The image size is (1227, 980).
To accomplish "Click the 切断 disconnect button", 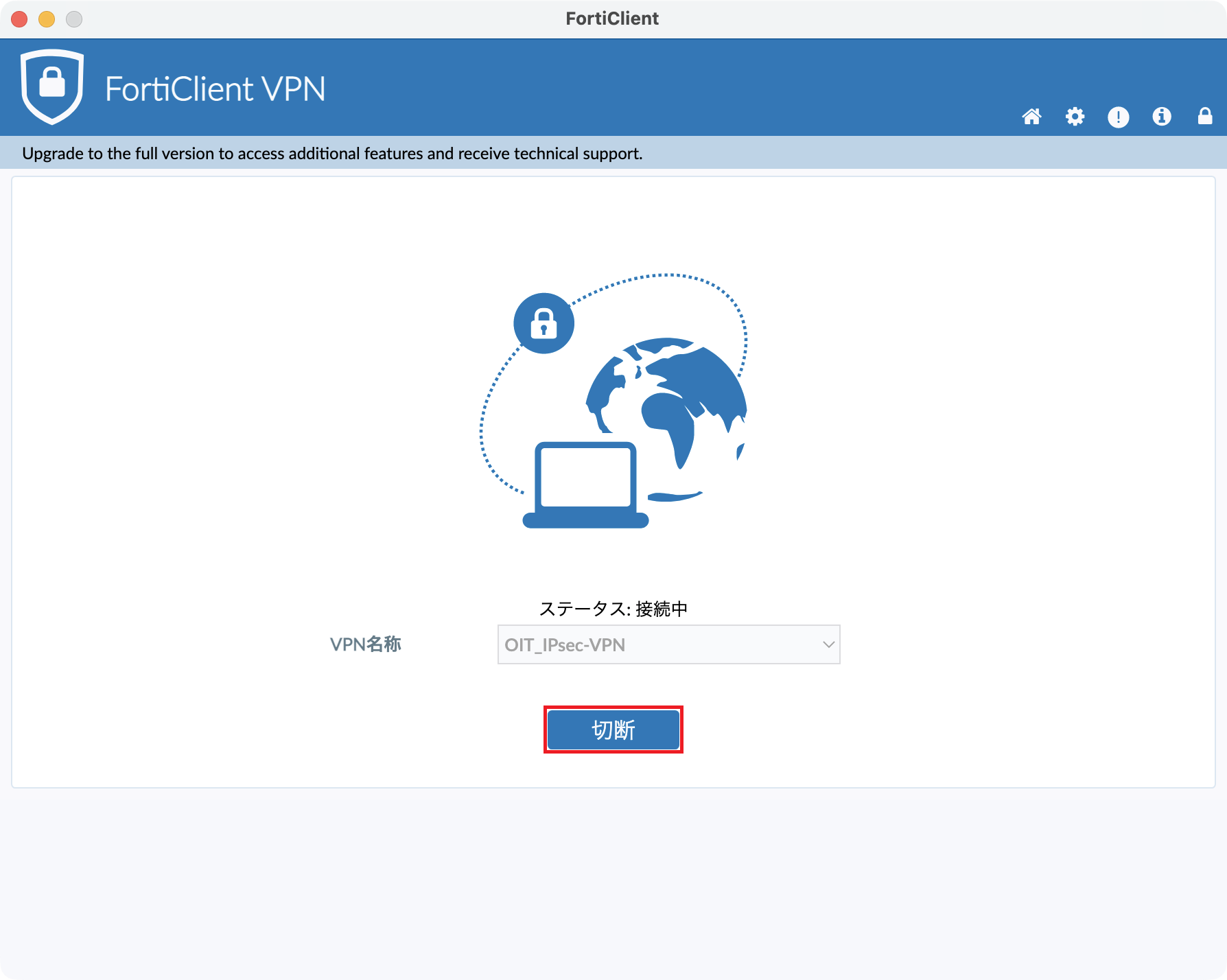I will [x=613, y=730].
